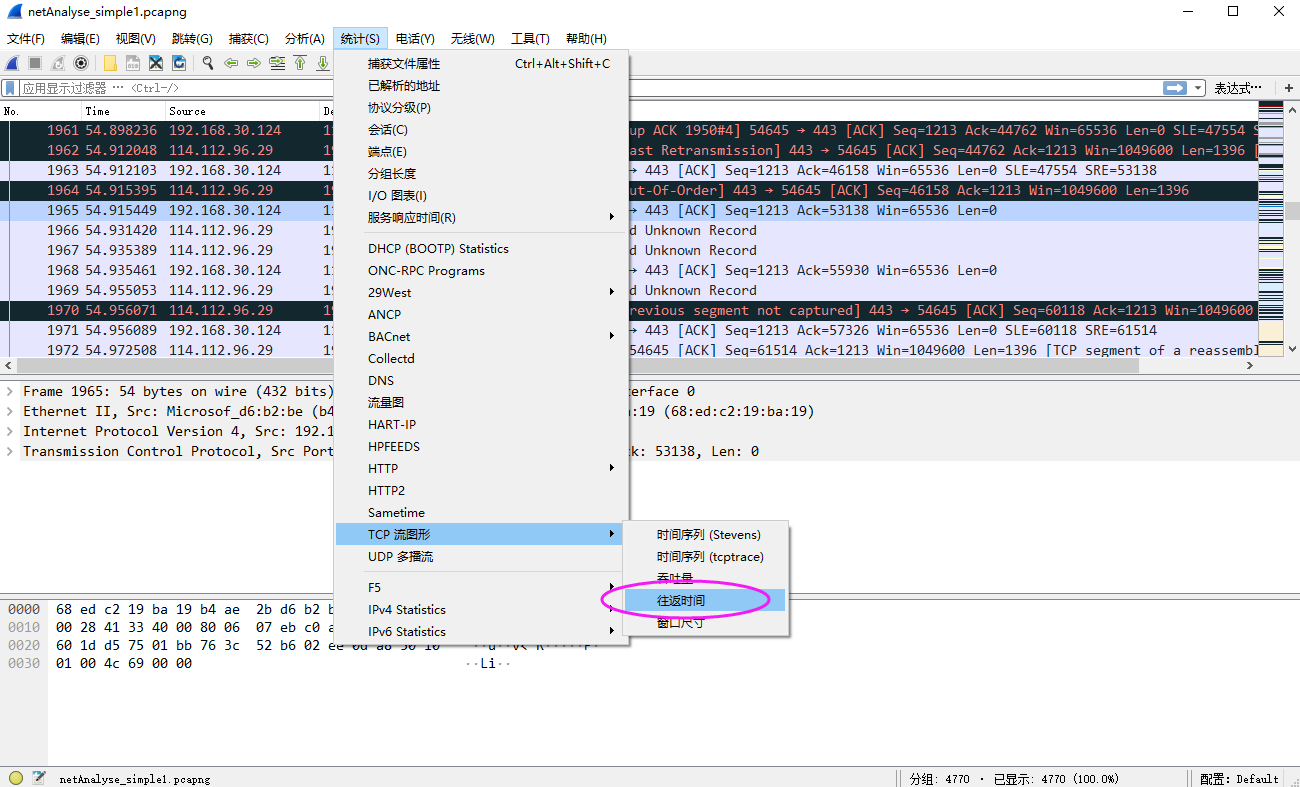
Task: Click the filter bookmark icon
Action: pyautogui.click(x=11, y=88)
